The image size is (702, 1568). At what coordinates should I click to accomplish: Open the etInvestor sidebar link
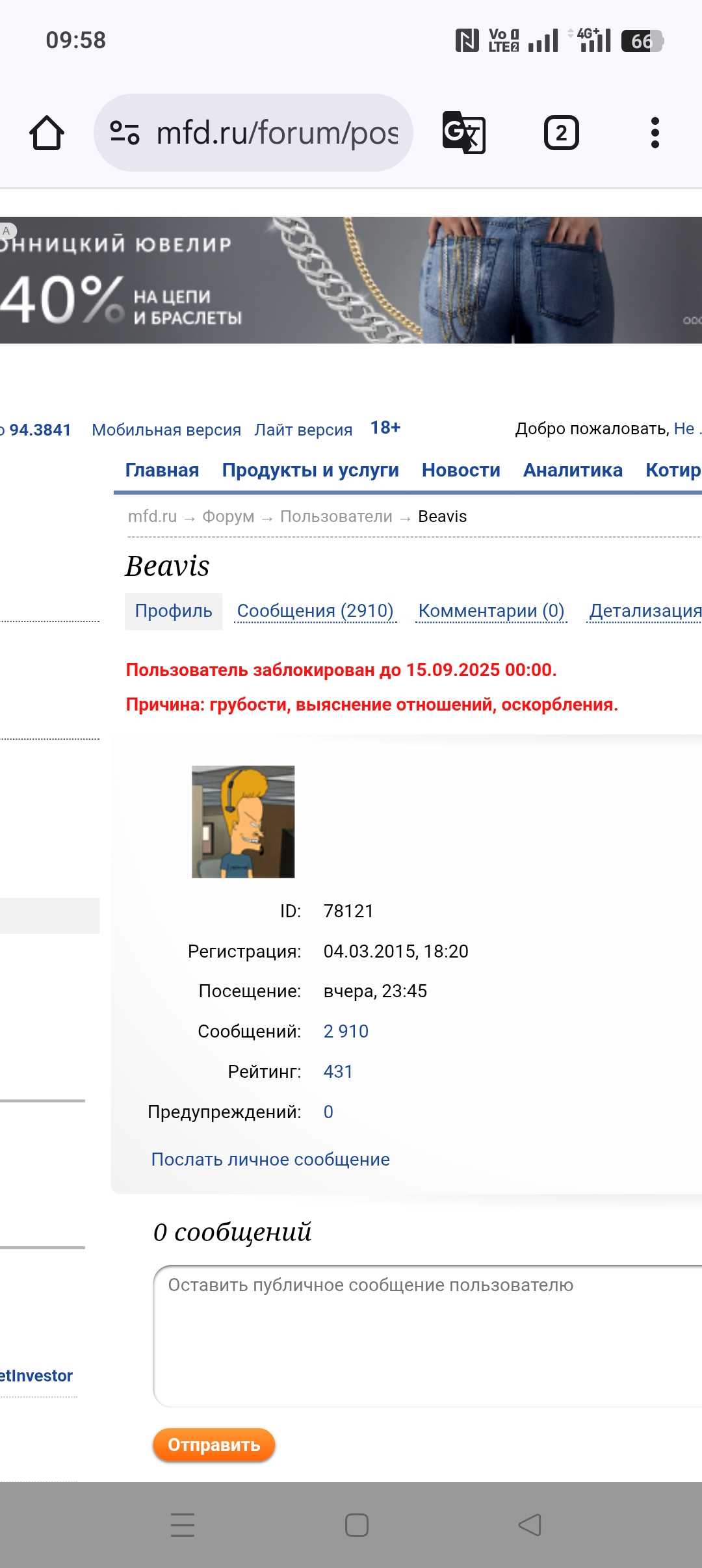tap(36, 1376)
